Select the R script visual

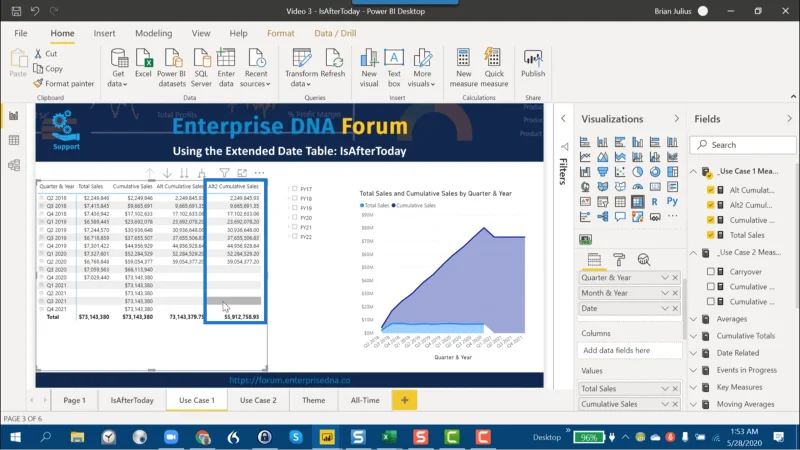655,202
